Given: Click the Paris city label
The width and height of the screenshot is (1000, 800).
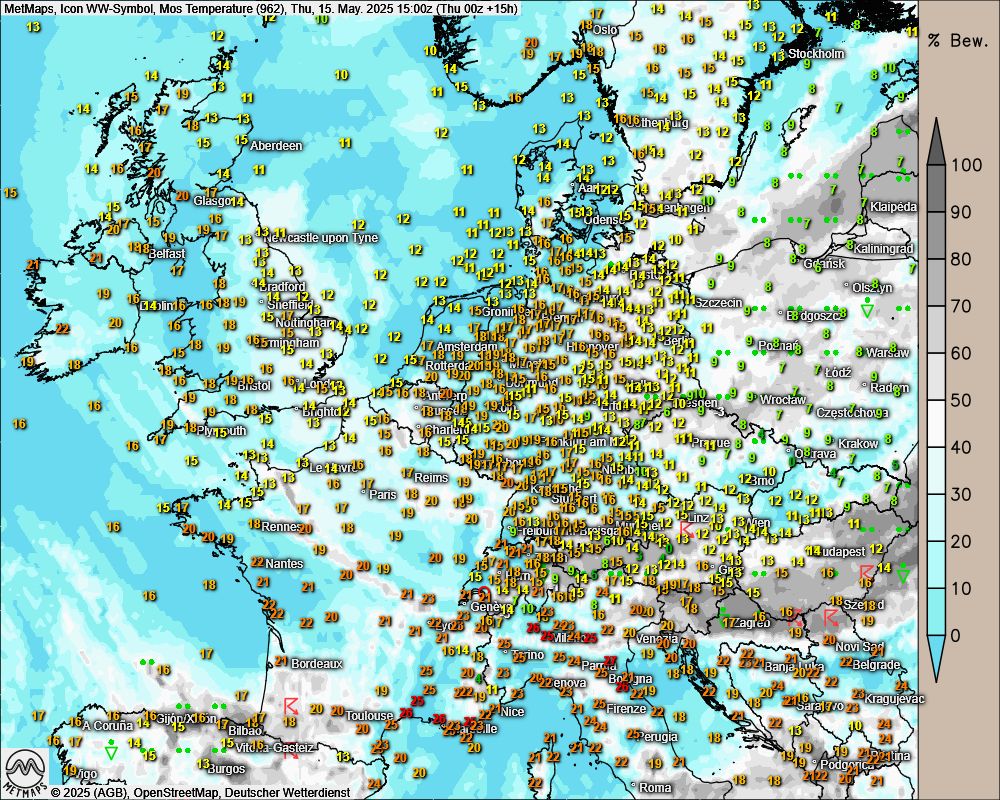Looking at the screenshot, I should tap(383, 494).
